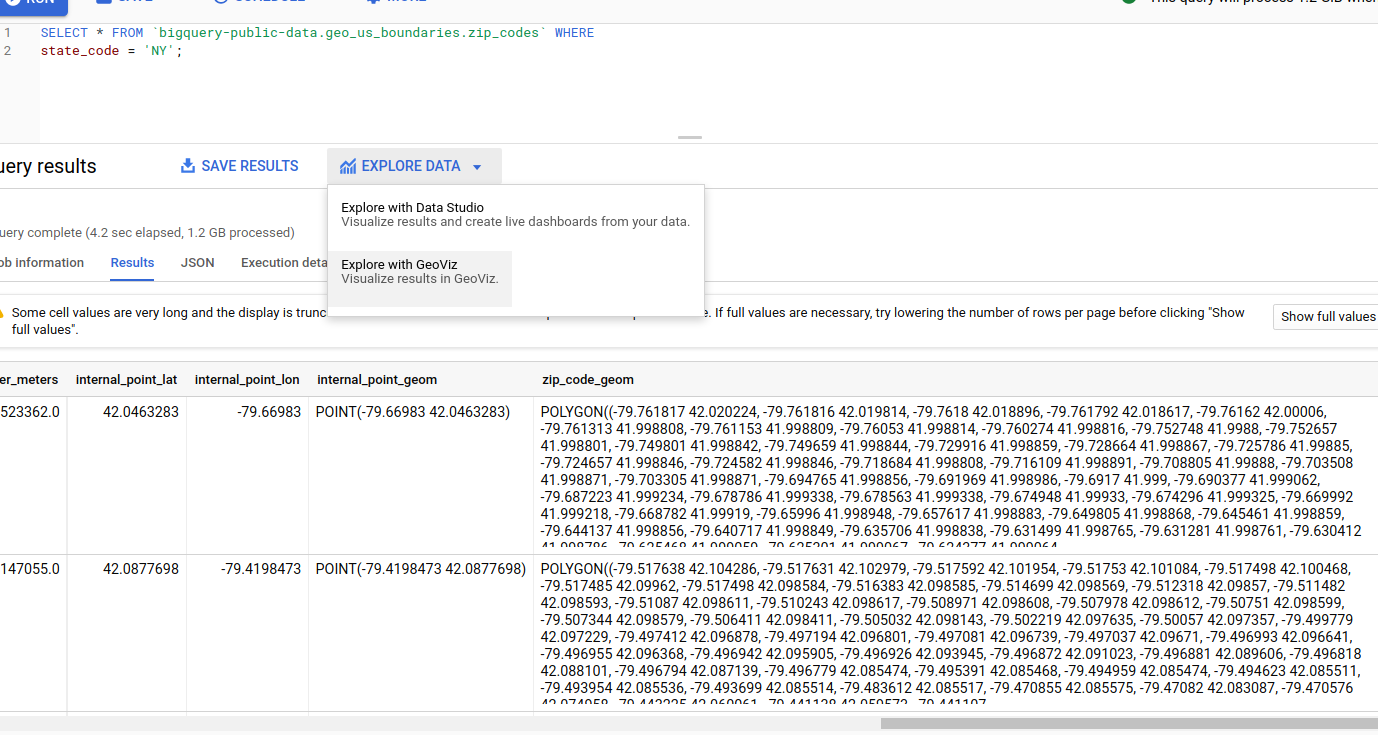1378x735 pixels.
Task: Click the internal_point_lon column header
Action: (x=247, y=379)
